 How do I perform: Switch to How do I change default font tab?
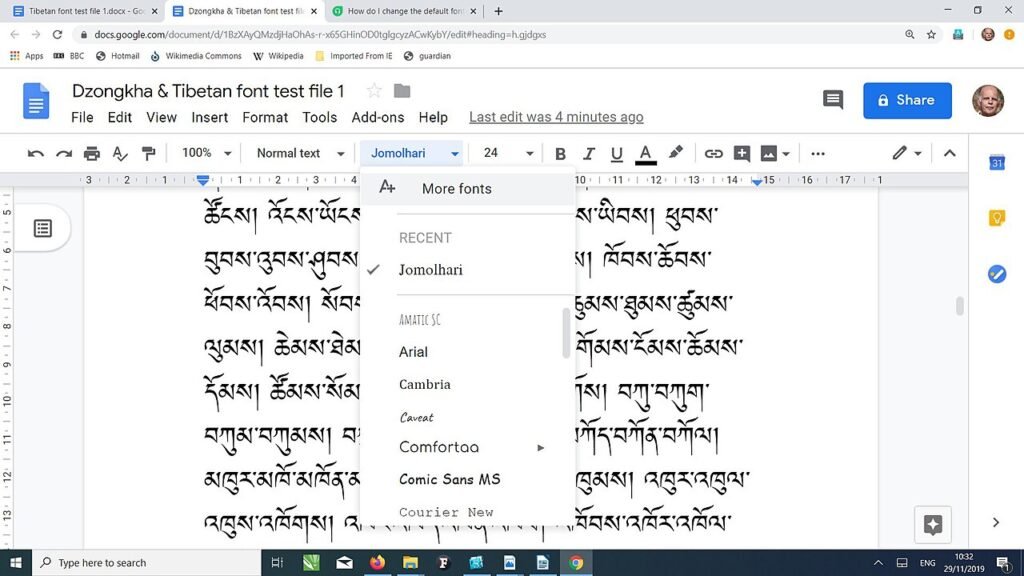(x=405, y=11)
